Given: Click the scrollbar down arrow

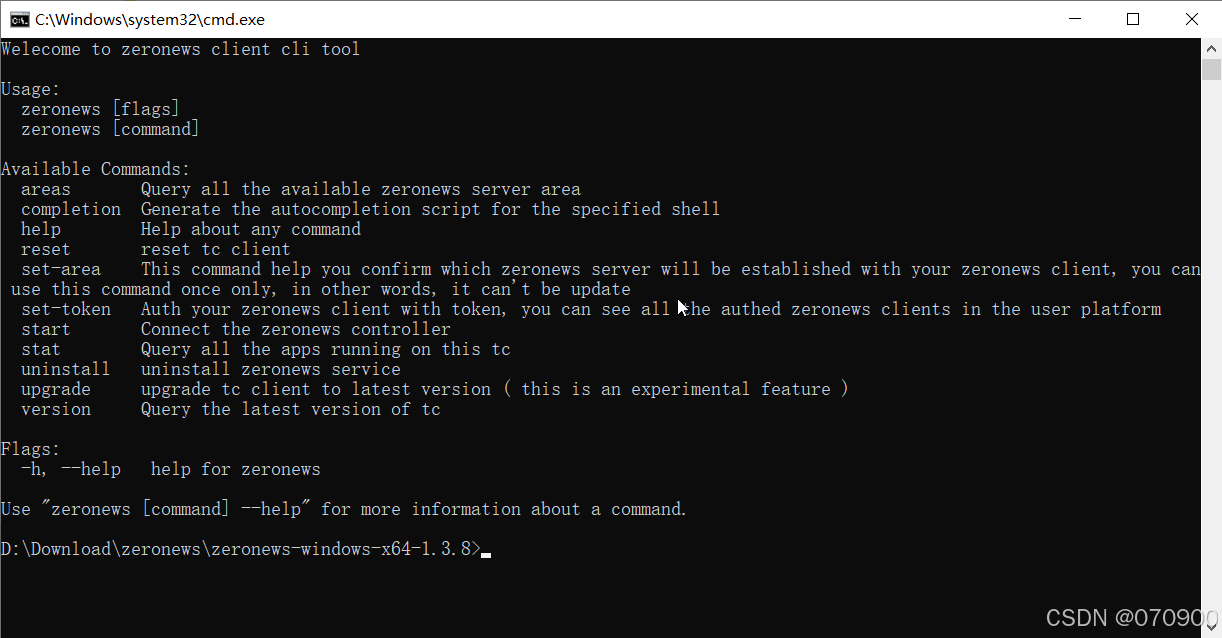Looking at the screenshot, I should [1211, 628].
